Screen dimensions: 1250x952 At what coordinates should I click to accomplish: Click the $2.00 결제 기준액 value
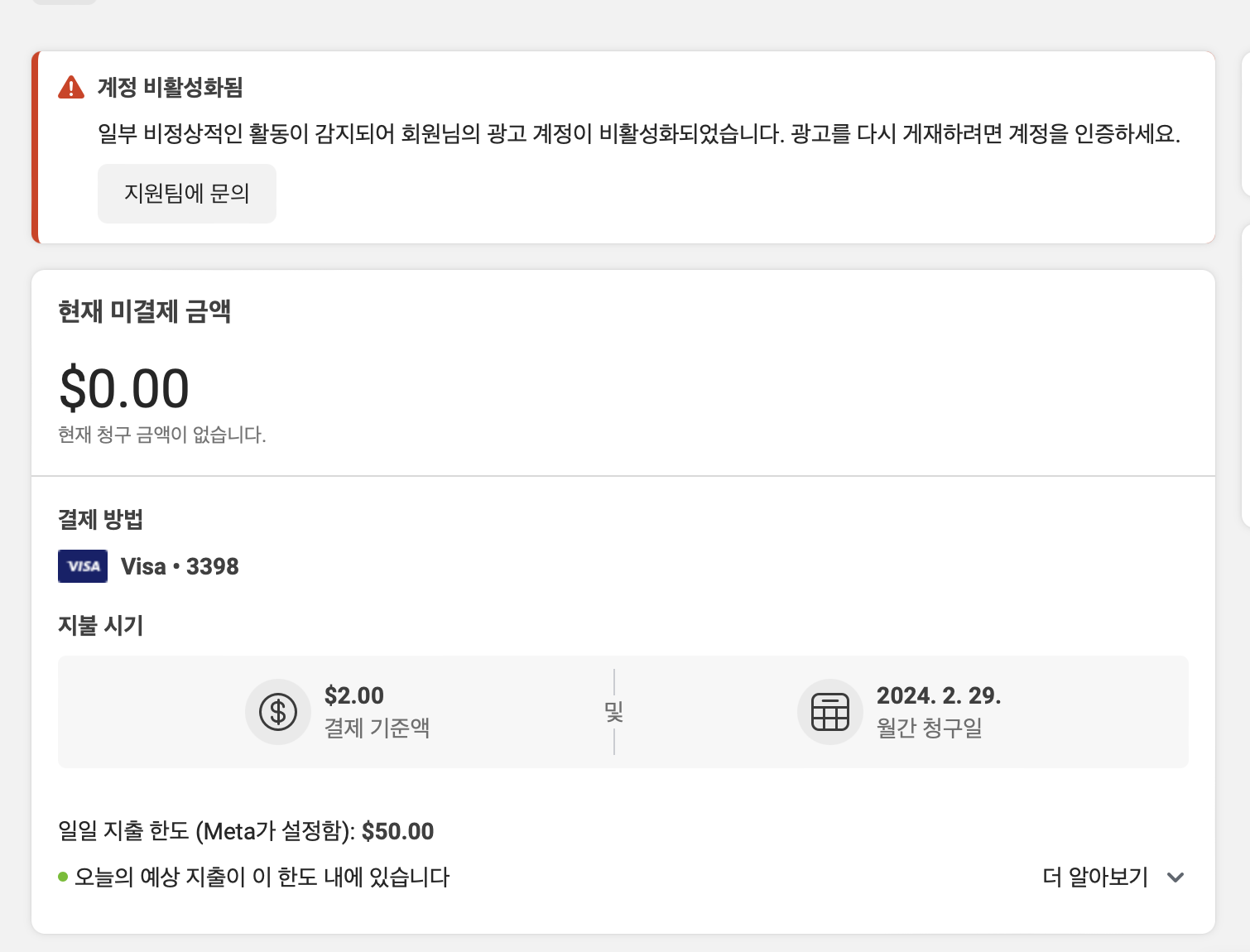pos(354,695)
